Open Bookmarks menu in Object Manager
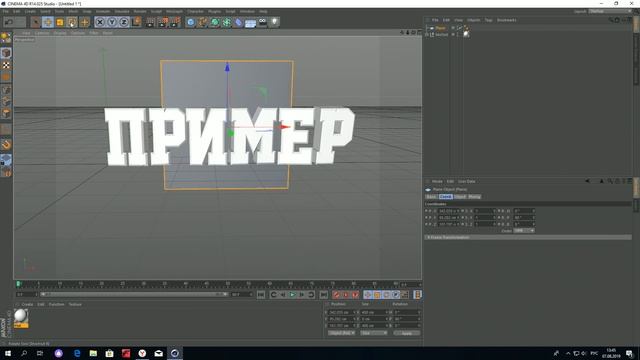The image size is (640, 360). 507,20
